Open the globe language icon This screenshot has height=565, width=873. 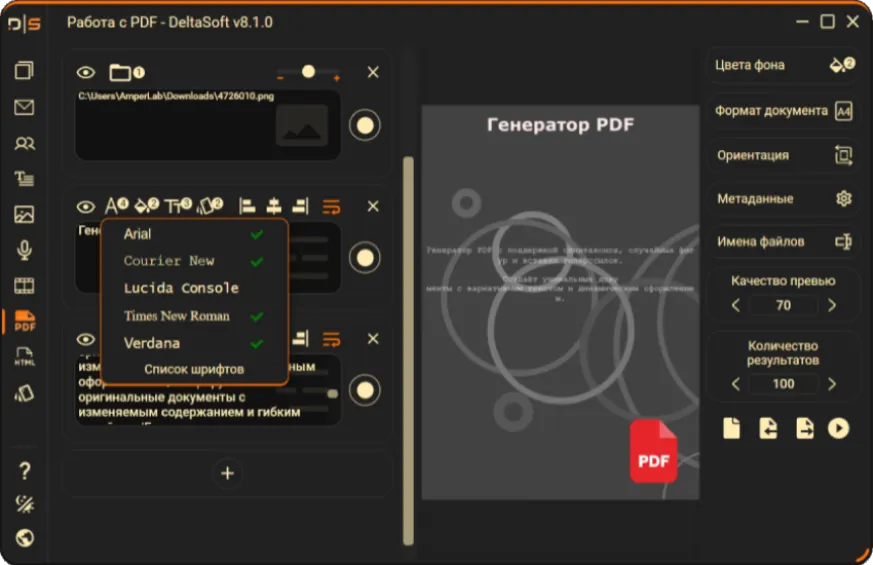[24, 538]
